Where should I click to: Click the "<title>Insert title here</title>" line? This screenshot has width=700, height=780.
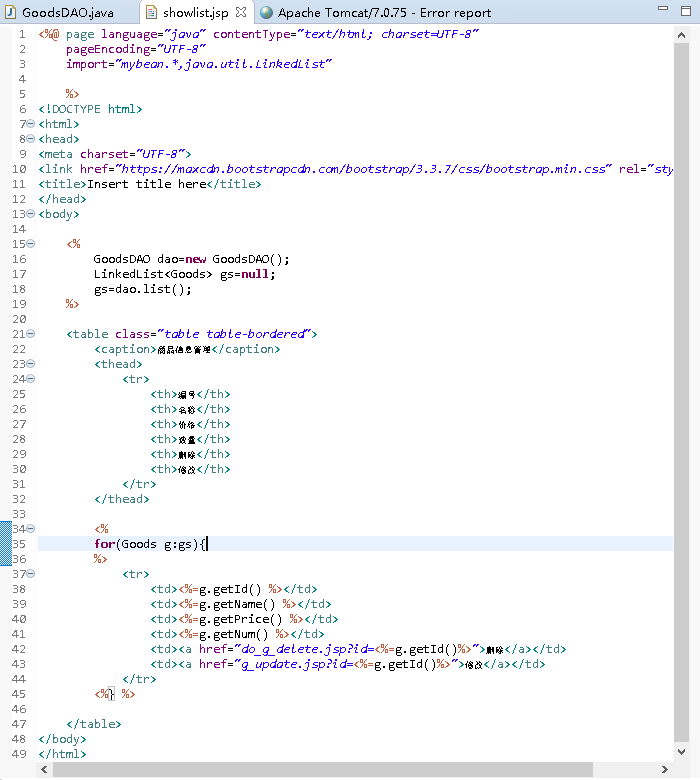tap(150, 184)
